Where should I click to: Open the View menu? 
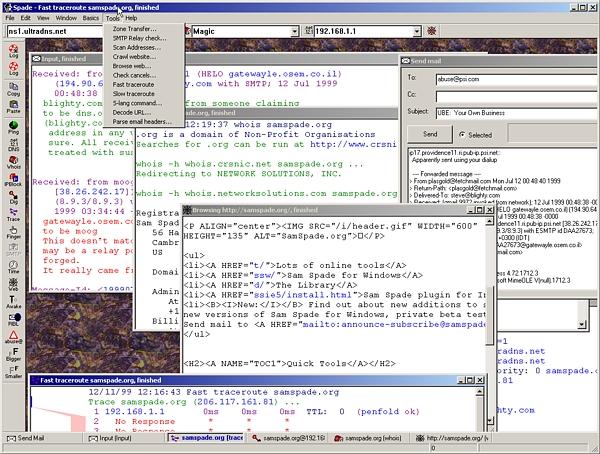coord(43,18)
